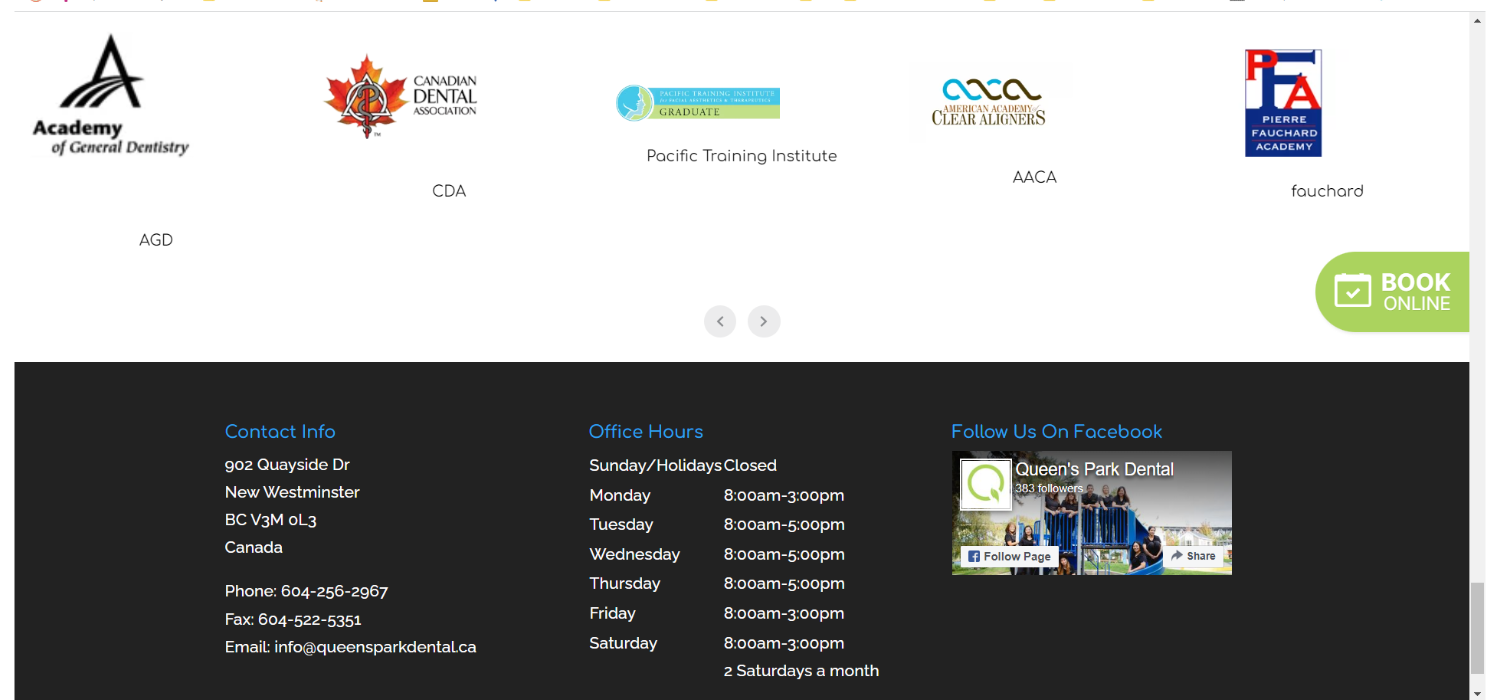The height and width of the screenshot is (700, 1500).
Task: Click the Facebook cover photo thumbnail
Action: pos(1092,513)
